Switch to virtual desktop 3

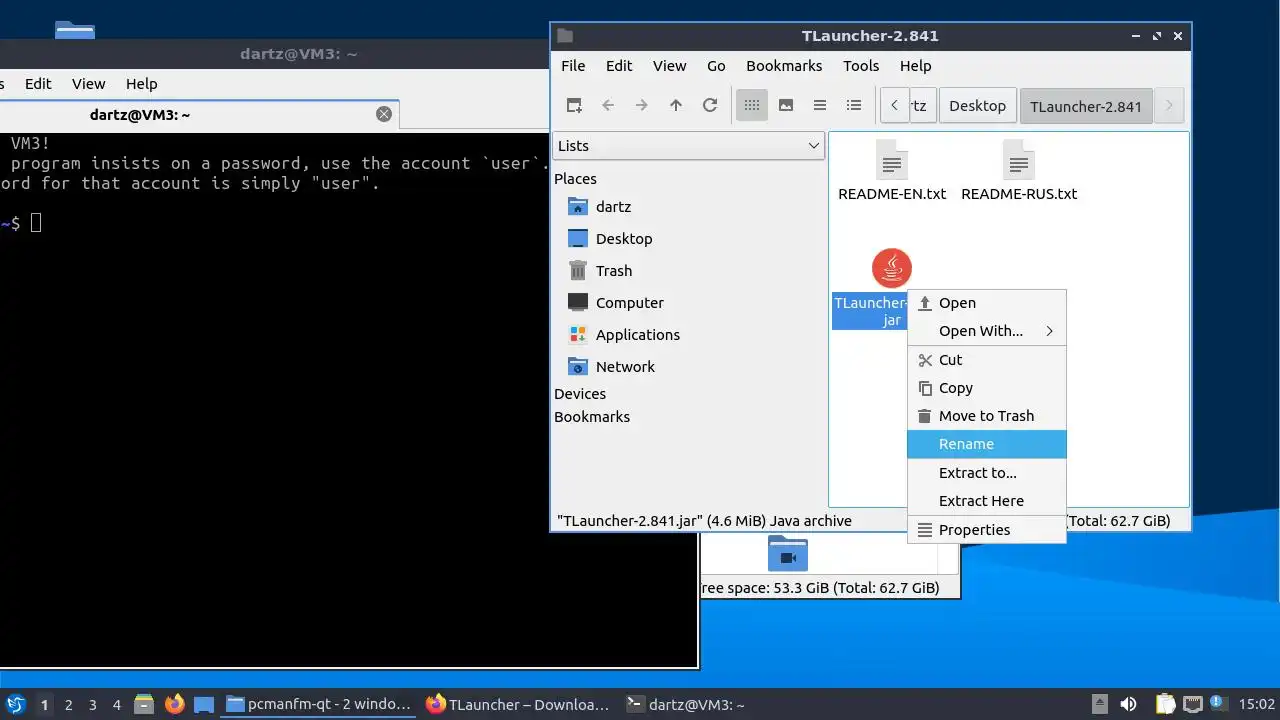click(92, 705)
